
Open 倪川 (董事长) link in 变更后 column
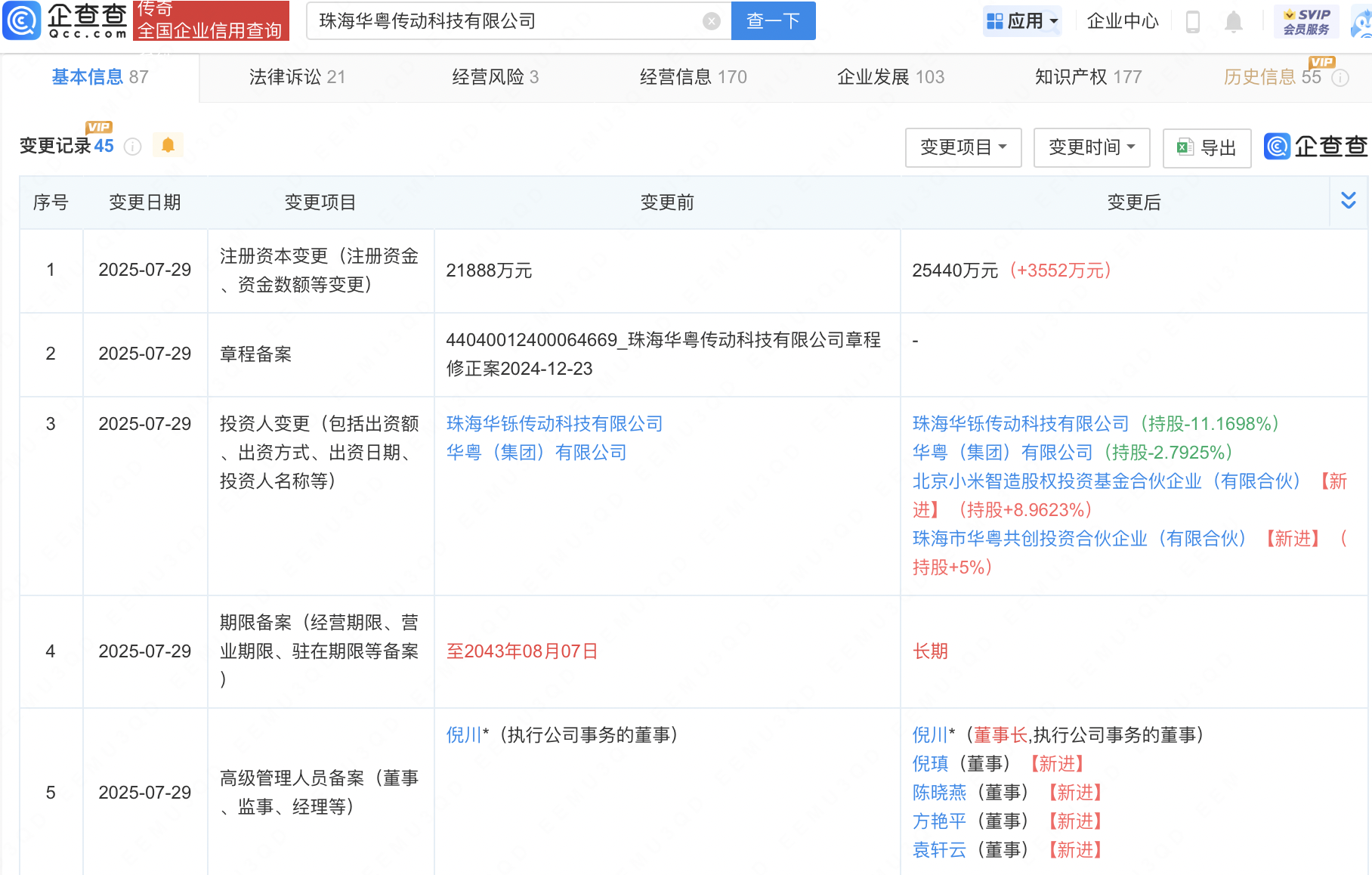[930, 735]
